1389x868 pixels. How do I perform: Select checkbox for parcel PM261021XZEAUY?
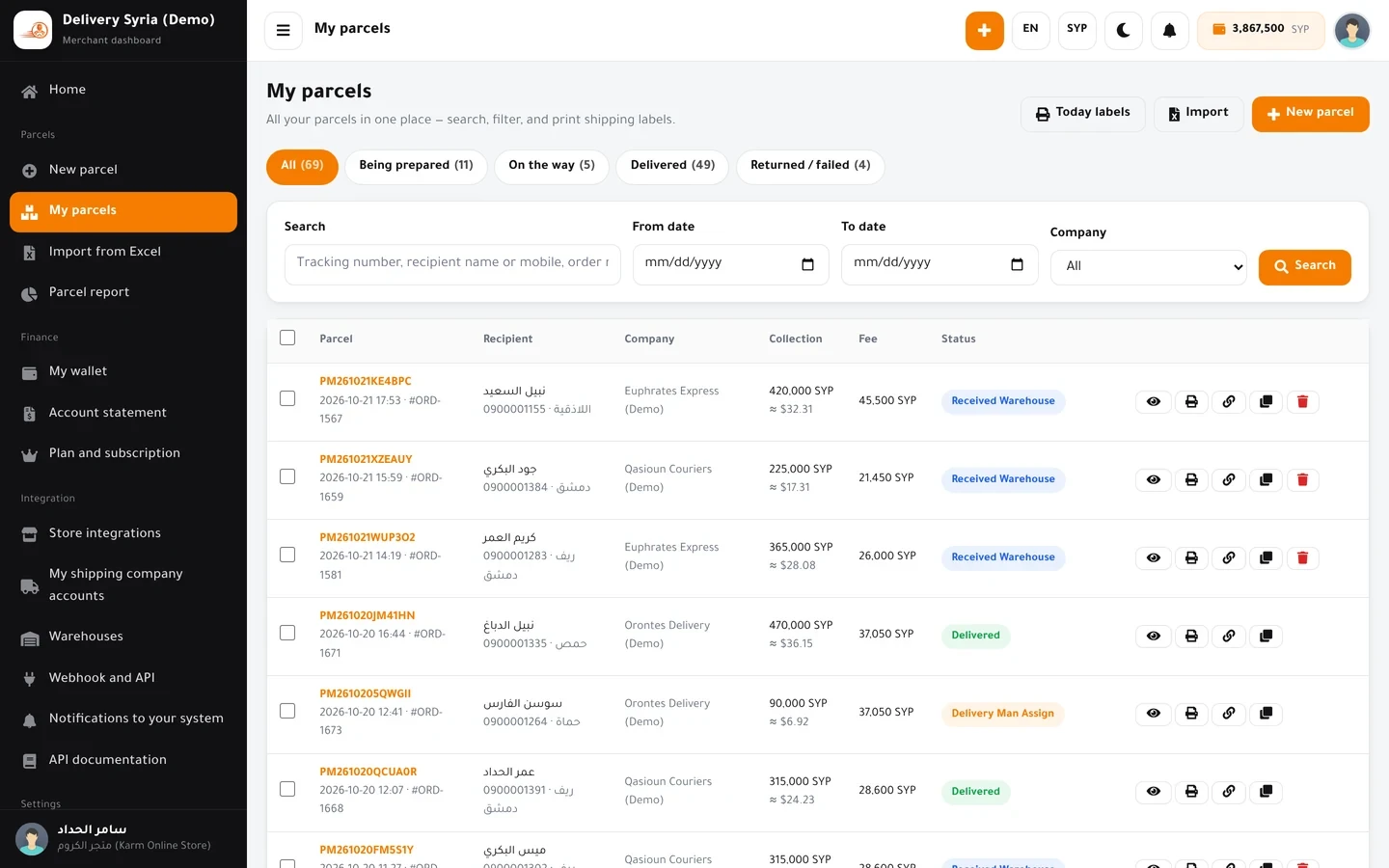point(287,476)
